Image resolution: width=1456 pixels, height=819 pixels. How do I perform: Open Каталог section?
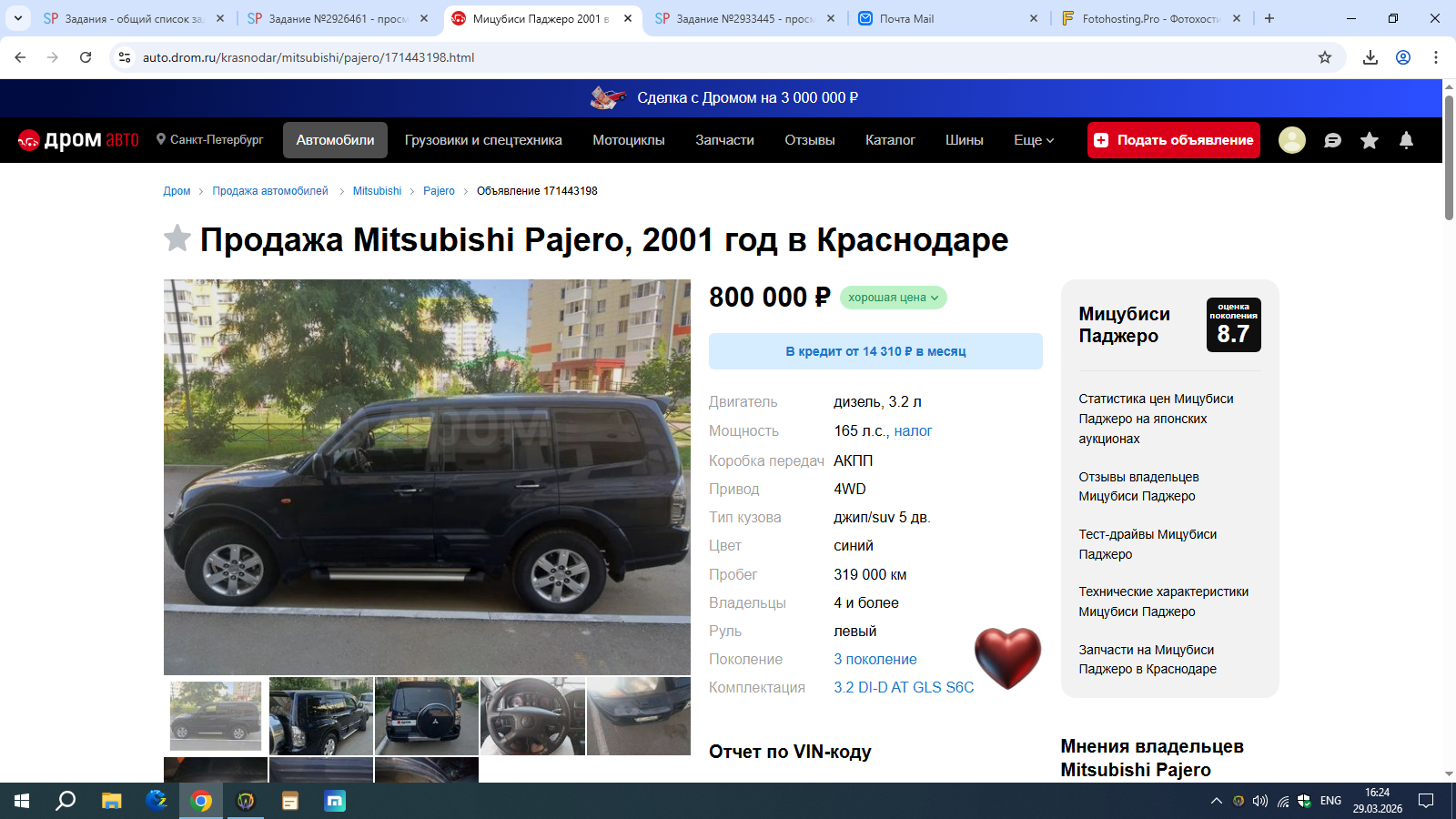coord(890,140)
